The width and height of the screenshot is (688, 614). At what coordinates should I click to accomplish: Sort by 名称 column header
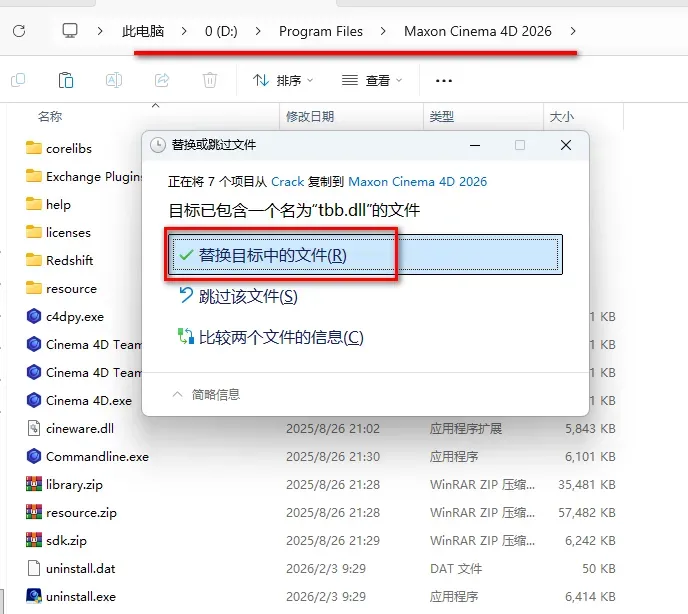50,117
